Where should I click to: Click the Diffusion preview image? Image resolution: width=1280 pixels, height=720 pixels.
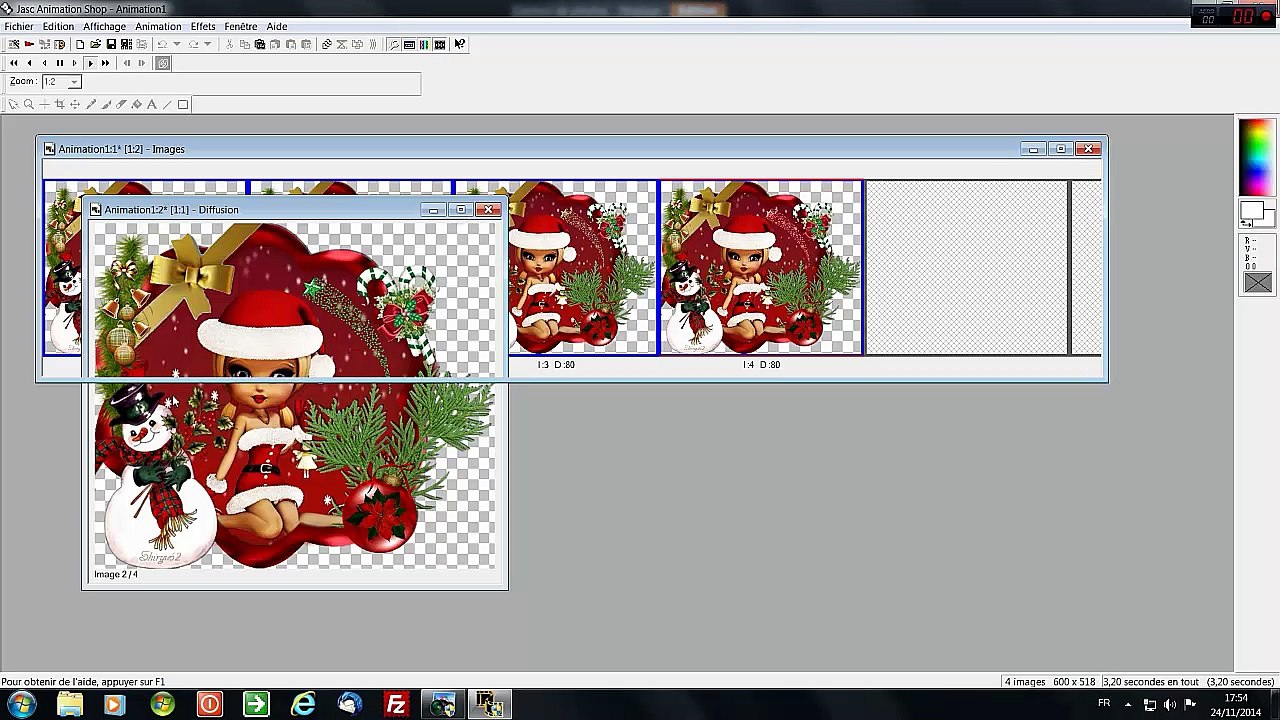coord(295,395)
